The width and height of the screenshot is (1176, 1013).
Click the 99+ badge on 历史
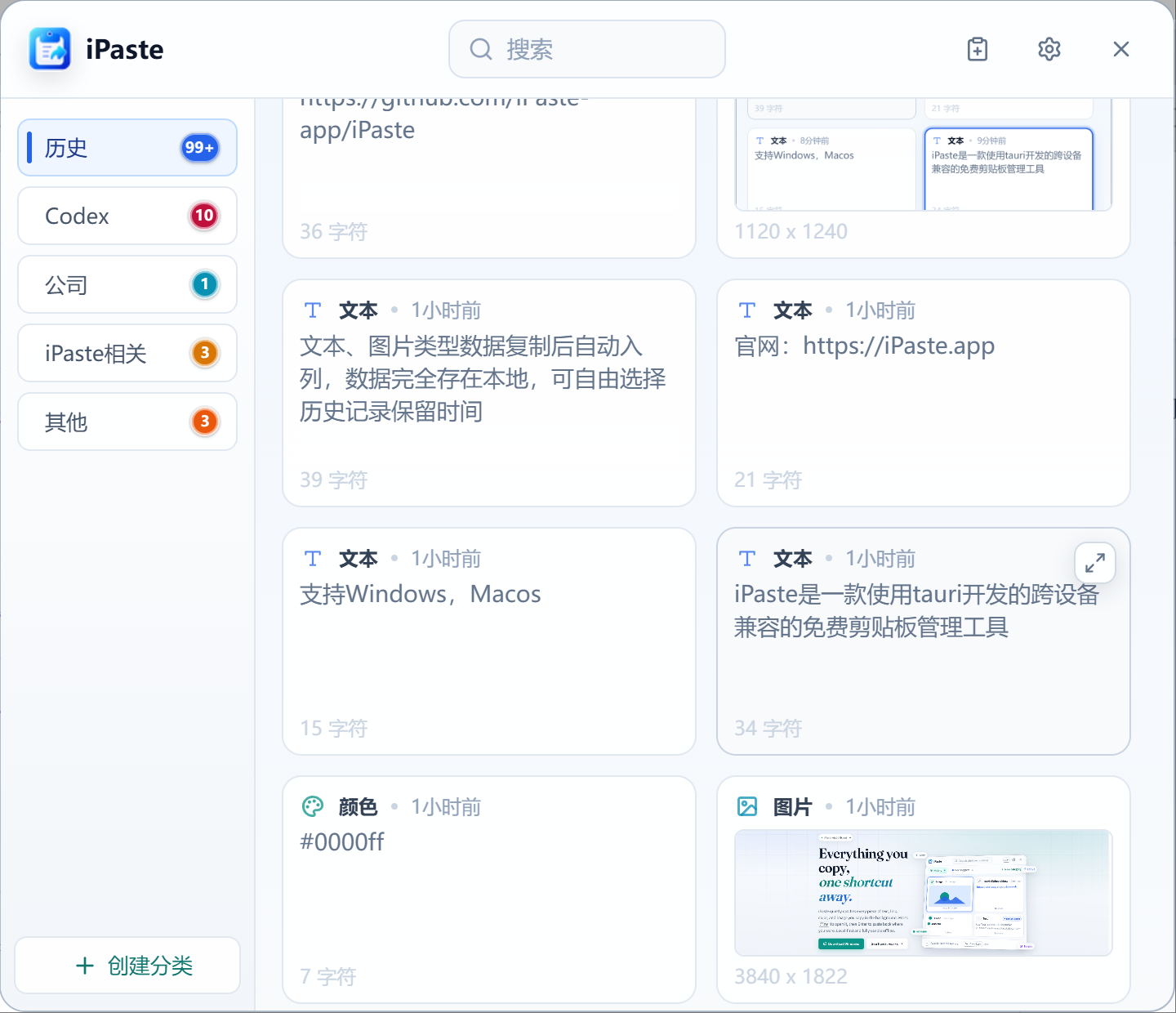(x=199, y=148)
